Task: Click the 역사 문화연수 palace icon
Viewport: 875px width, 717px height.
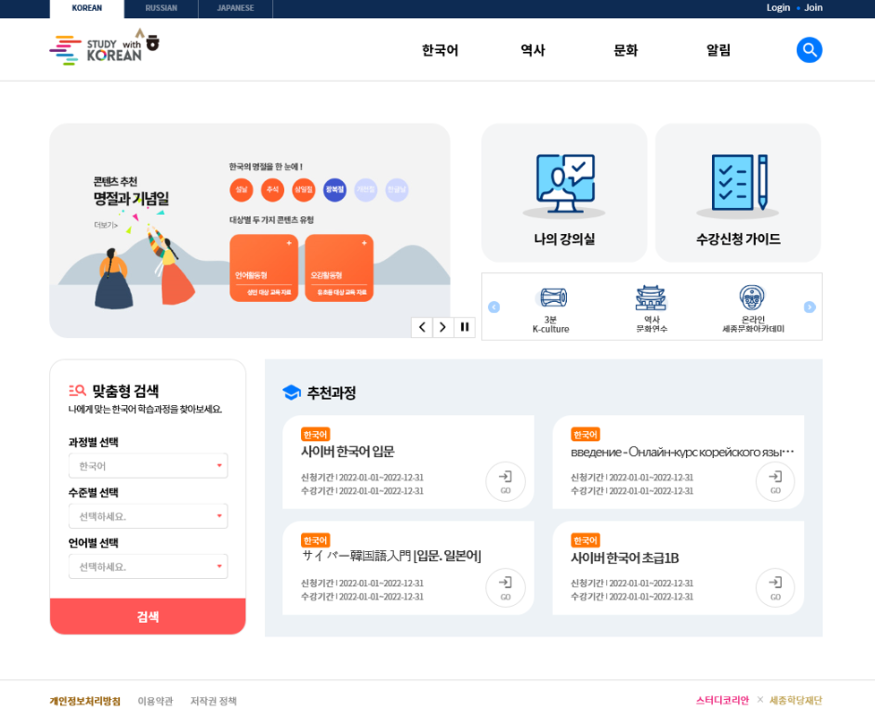Action: click(651, 298)
